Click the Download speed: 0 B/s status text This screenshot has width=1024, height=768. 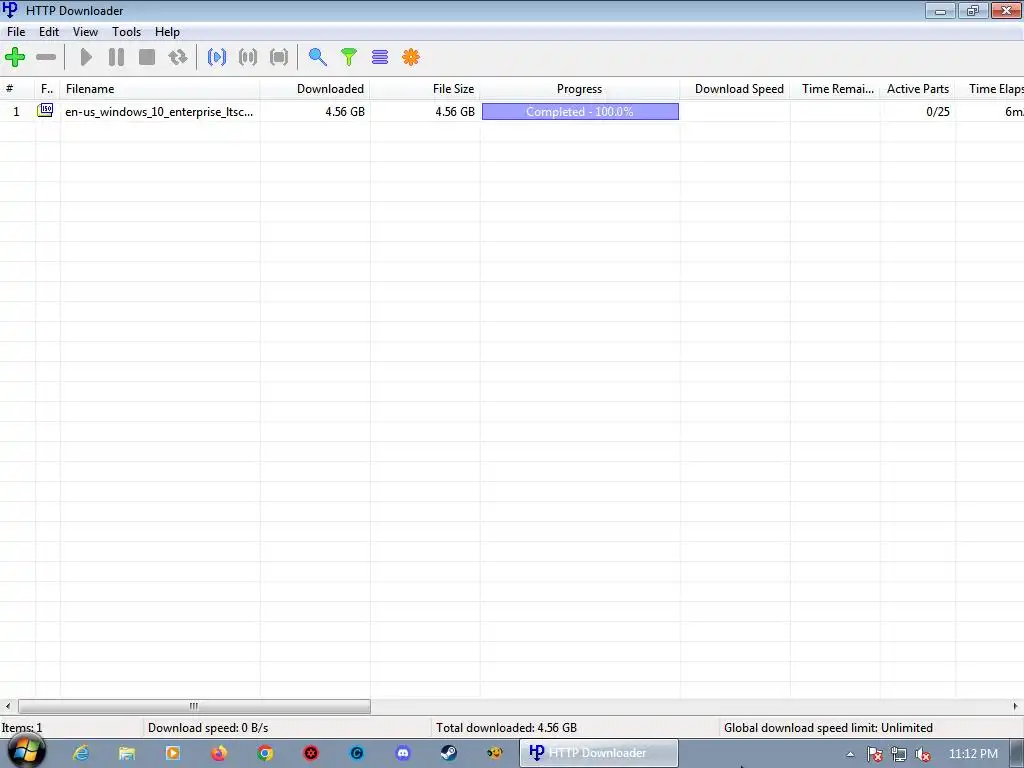[208, 728]
